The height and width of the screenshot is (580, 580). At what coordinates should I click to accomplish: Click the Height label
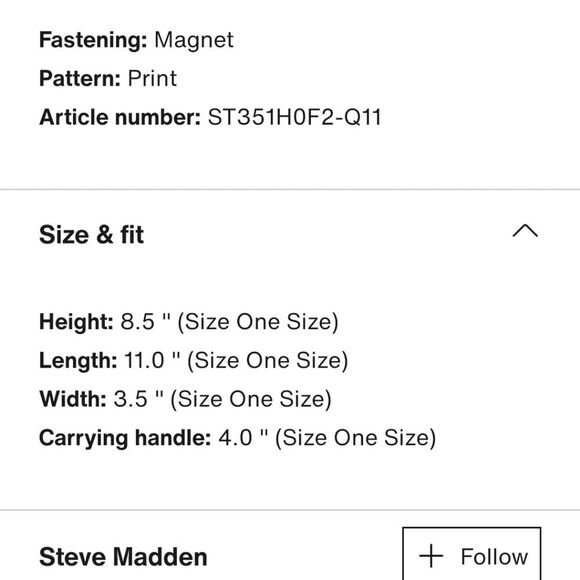76,322
